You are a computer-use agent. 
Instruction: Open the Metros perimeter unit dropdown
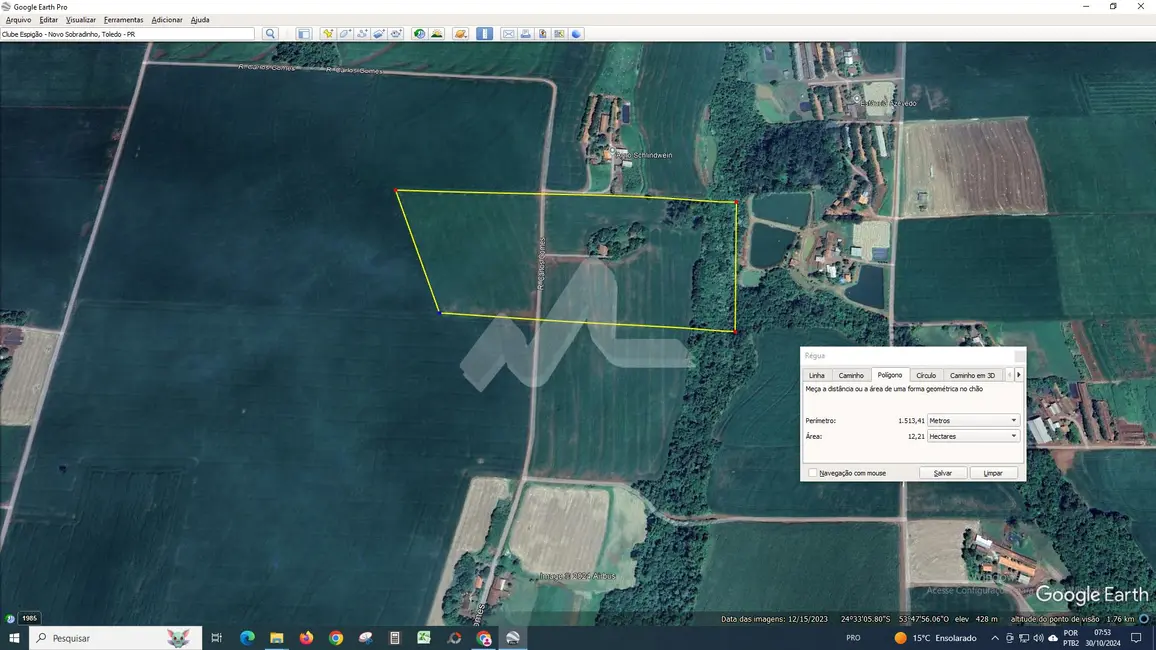click(x=973, y=421)
